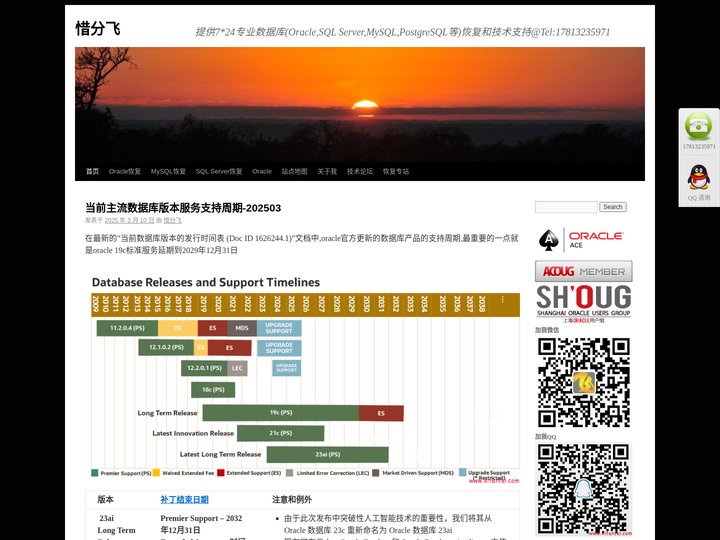The height and width of the screenshot is (540, 720).
Task: Open MySQL恢复 menu item
Action: 168,171
